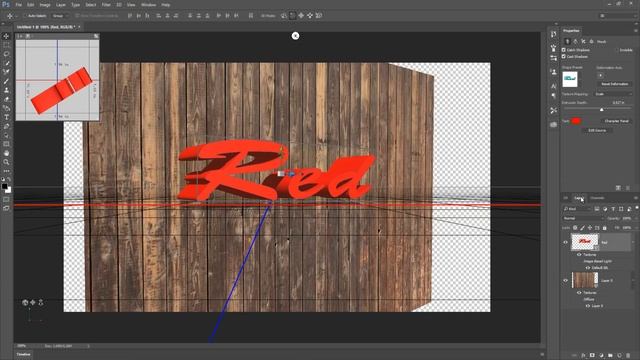Toggle the Auto-Select checkbox
The height and width of the screenshot is (360, 640).
[x=25, y=16]
